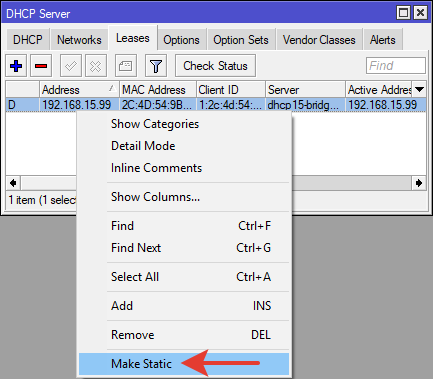Image resolution: width=433 pixels, height=379 pixels.
Task: Toggle Show Categories option
Action: click(155, 124)
